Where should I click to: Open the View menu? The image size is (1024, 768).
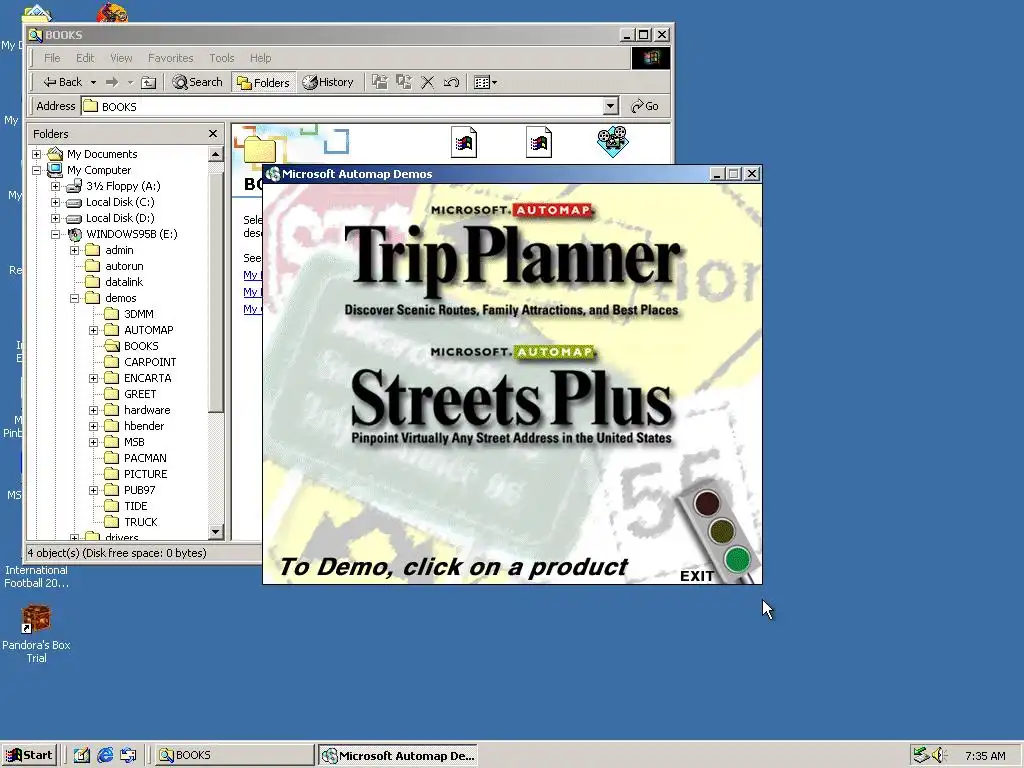tap(121, 58)
